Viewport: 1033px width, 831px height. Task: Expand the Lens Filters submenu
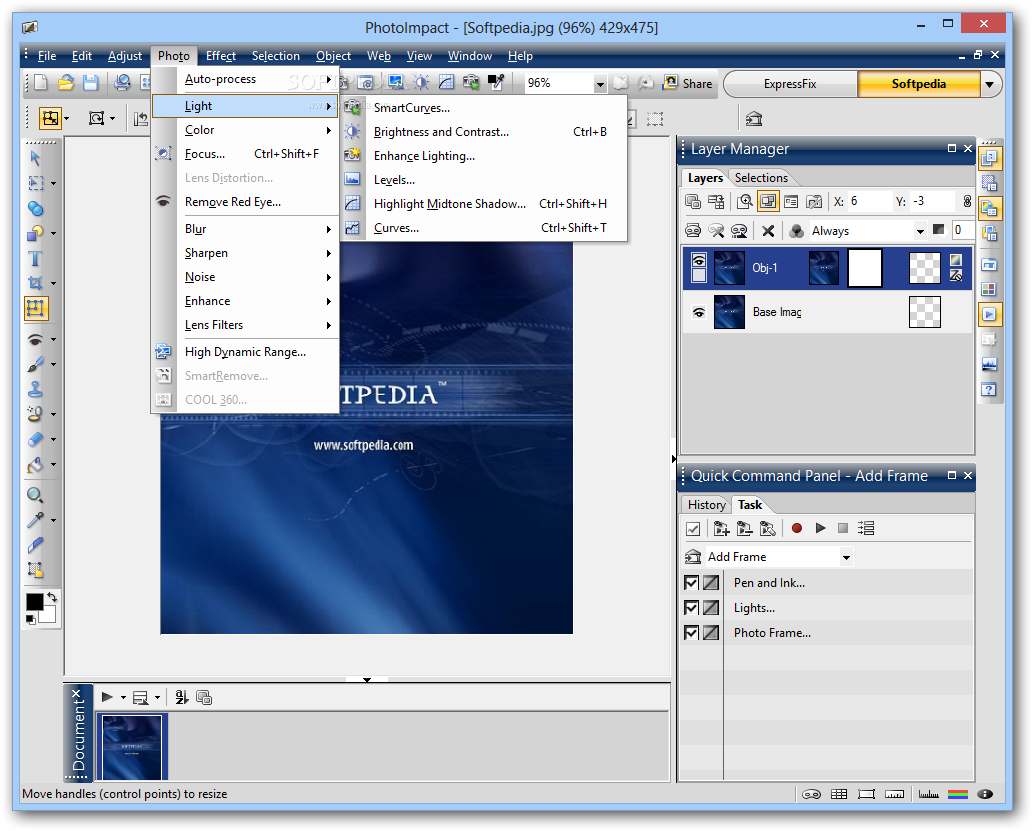coord(246,325)
